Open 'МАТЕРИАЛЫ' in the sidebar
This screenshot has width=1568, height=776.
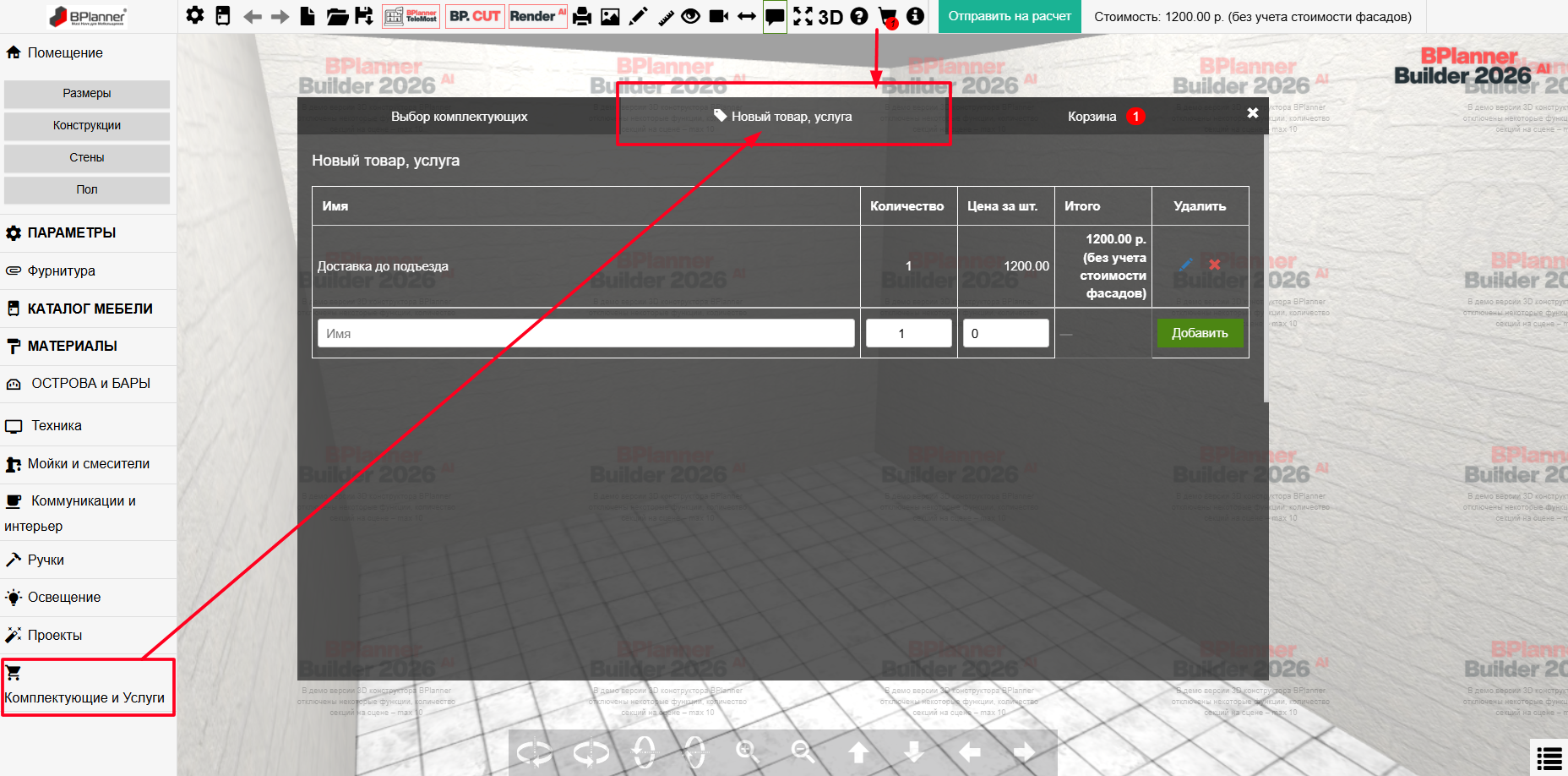tap(88, 347)
